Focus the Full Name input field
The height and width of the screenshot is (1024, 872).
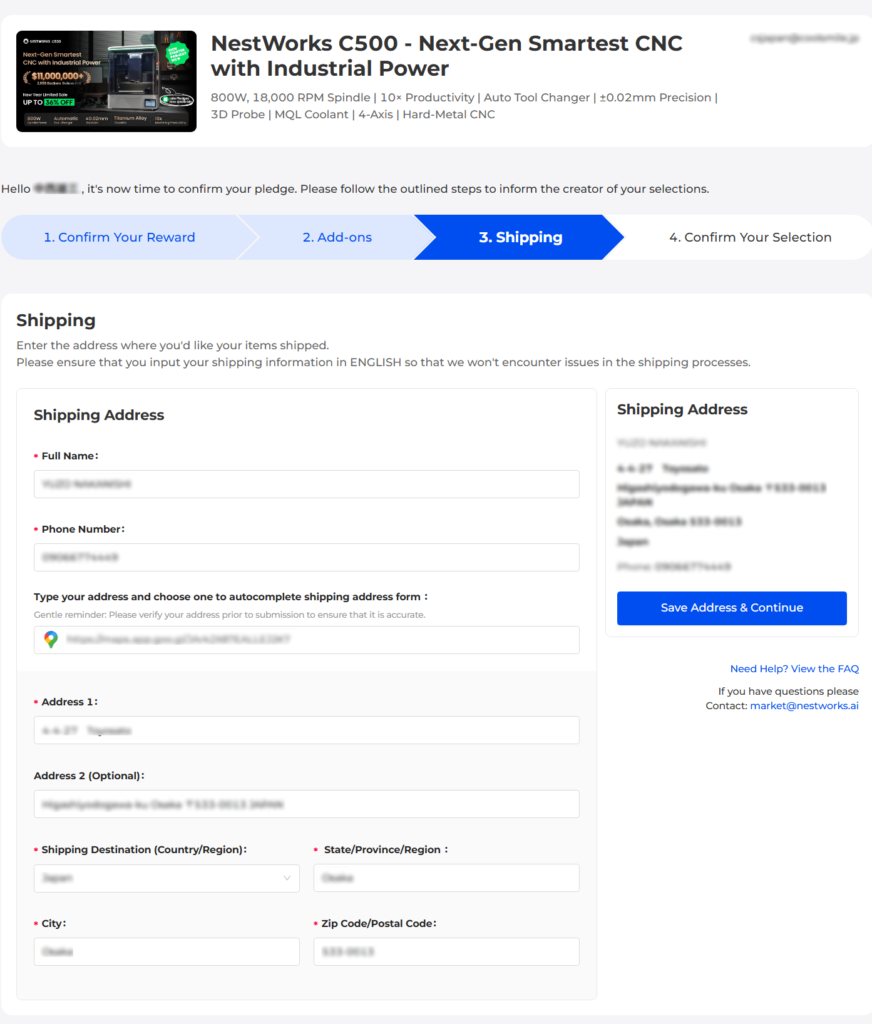pyautogui.click(x=306, y=484)
